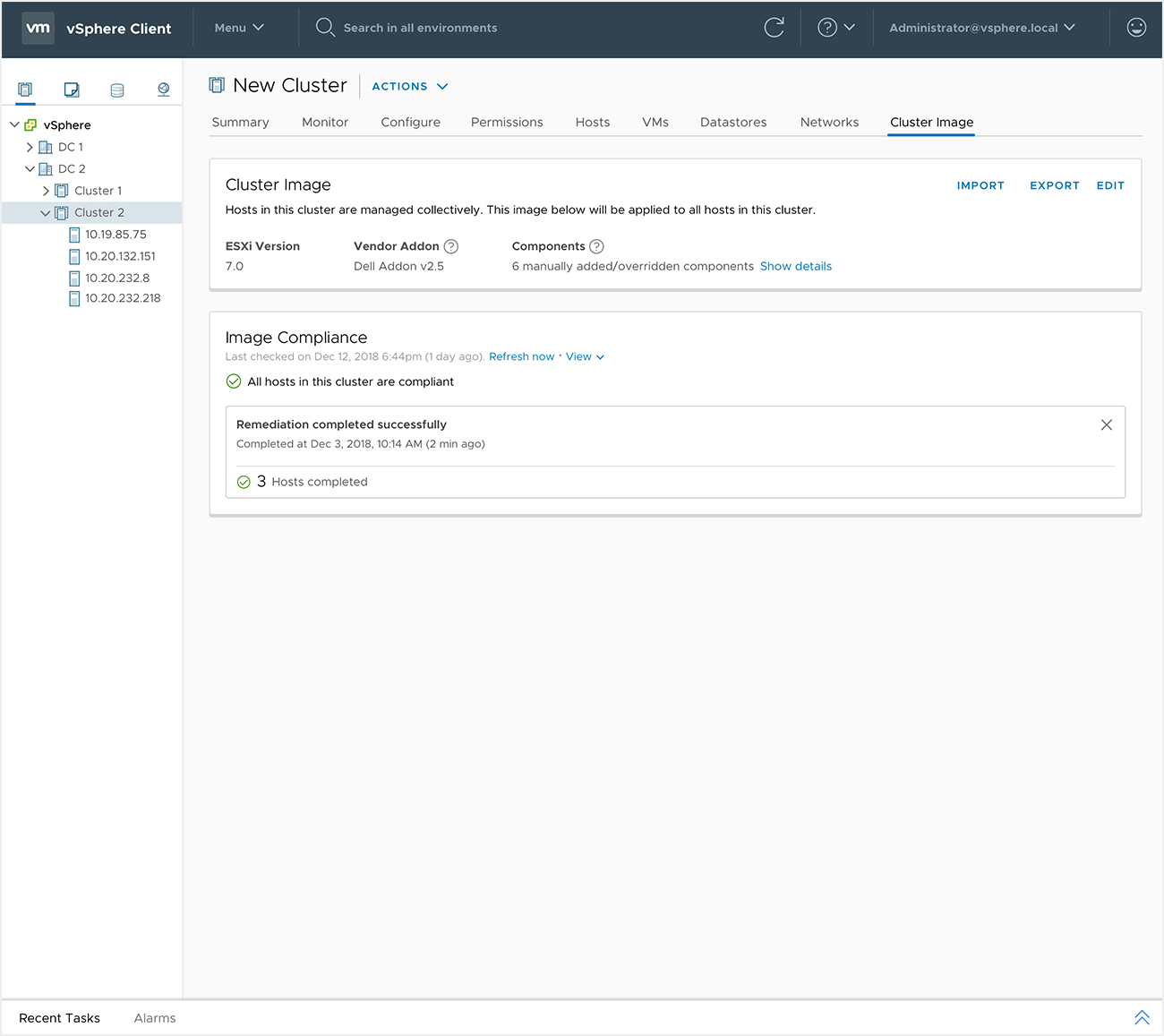Viewport: 1164px width, 1036px height.
Task: Click the feedback smiley icon
Action: 1135,27
